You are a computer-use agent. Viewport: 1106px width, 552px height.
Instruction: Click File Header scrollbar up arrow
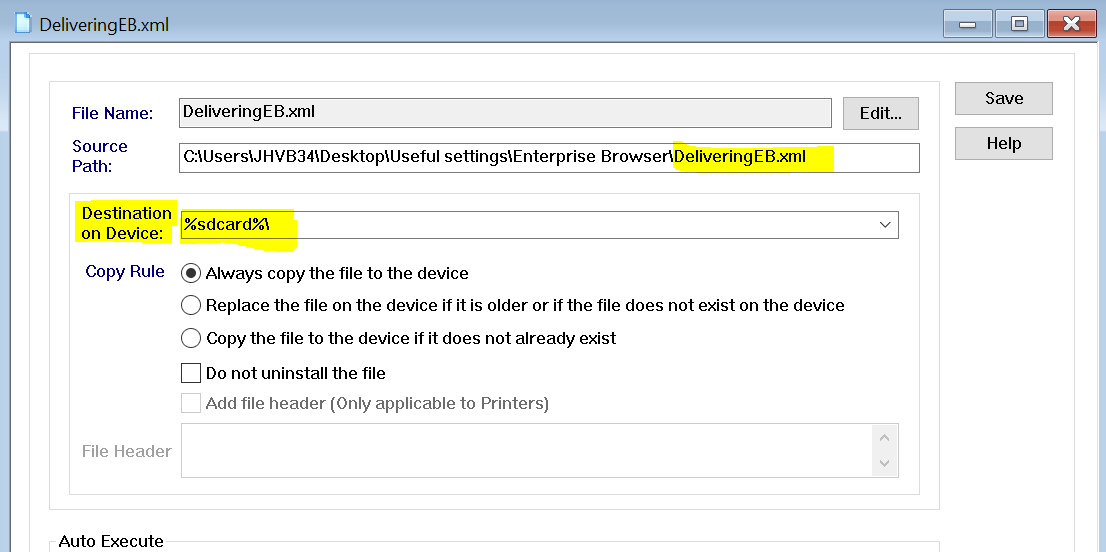[884, 438]
